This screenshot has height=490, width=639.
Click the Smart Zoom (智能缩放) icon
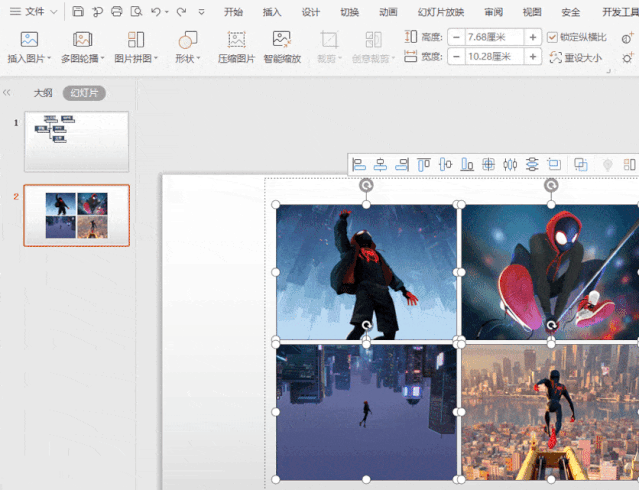pyautogui.click(x=282, y=40)
